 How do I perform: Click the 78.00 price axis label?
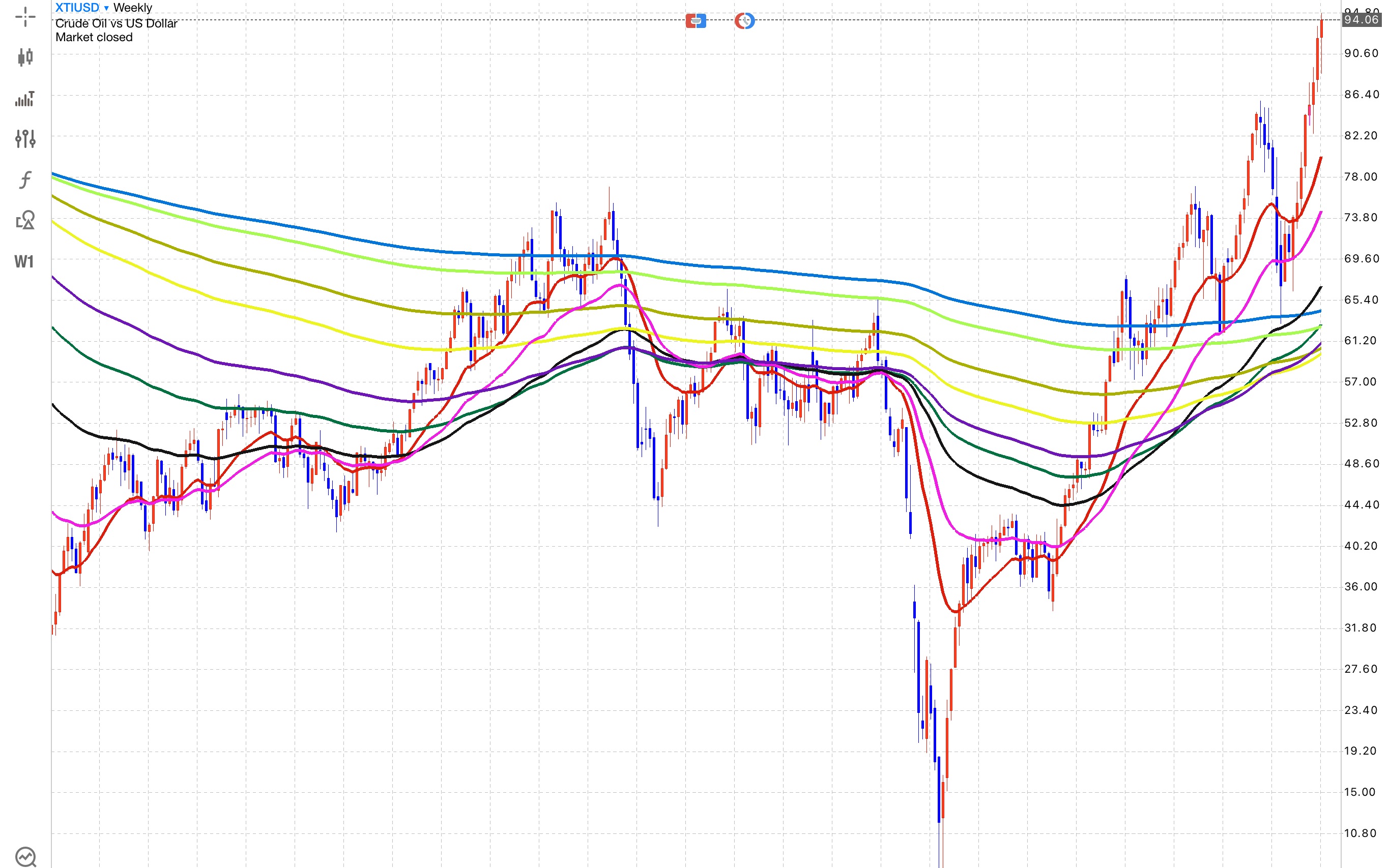coord(1362,177)
